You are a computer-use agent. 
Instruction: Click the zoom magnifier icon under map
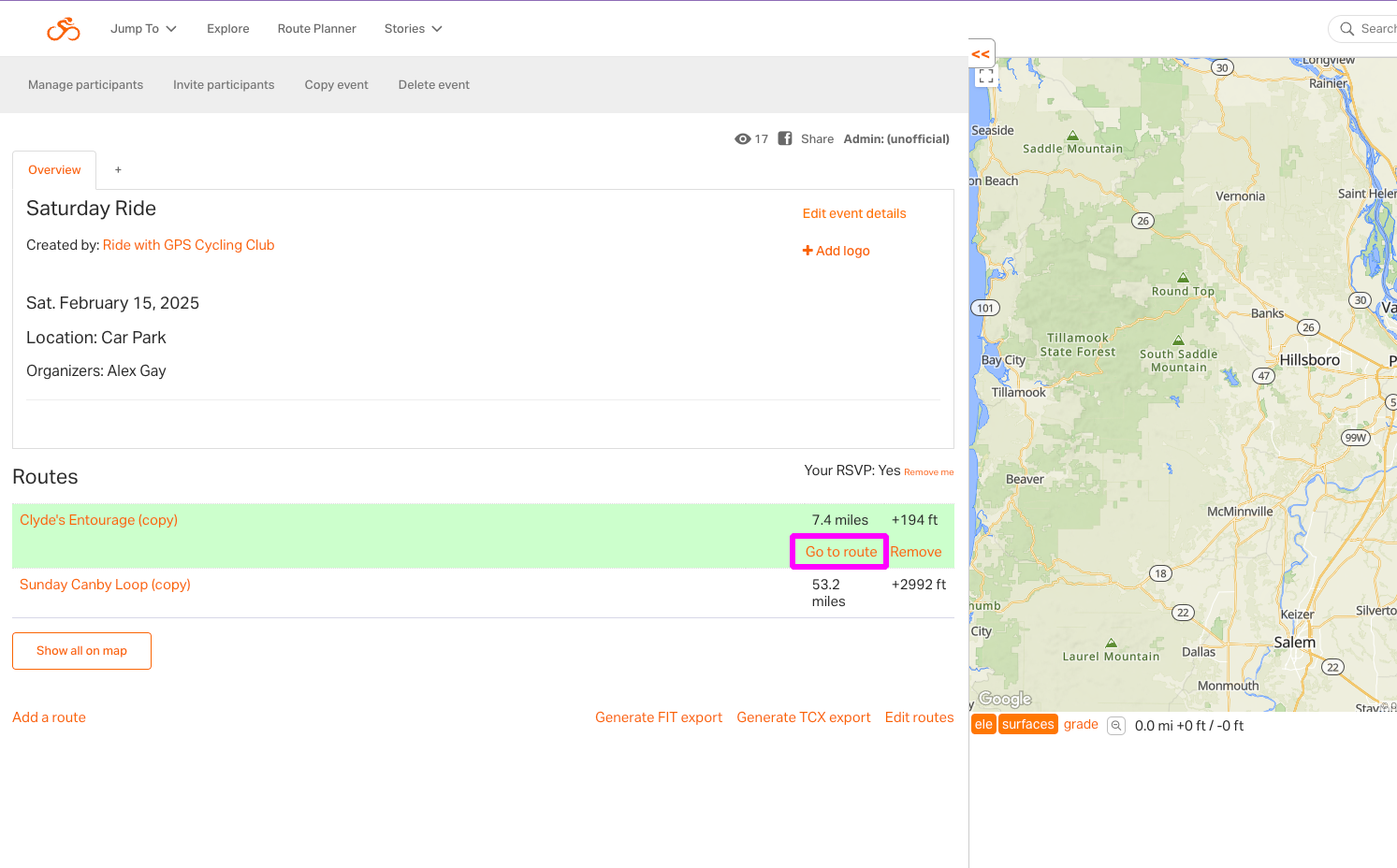(x=1116, y=726)
